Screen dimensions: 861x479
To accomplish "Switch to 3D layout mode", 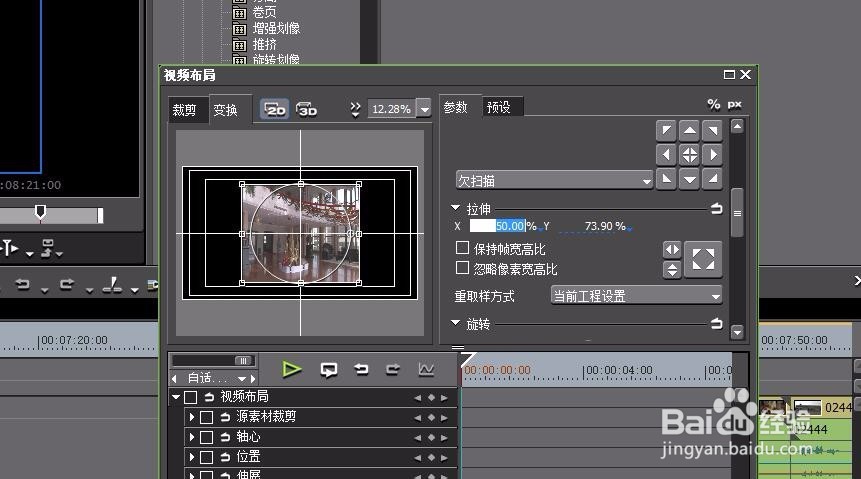I will pos(307,109).
